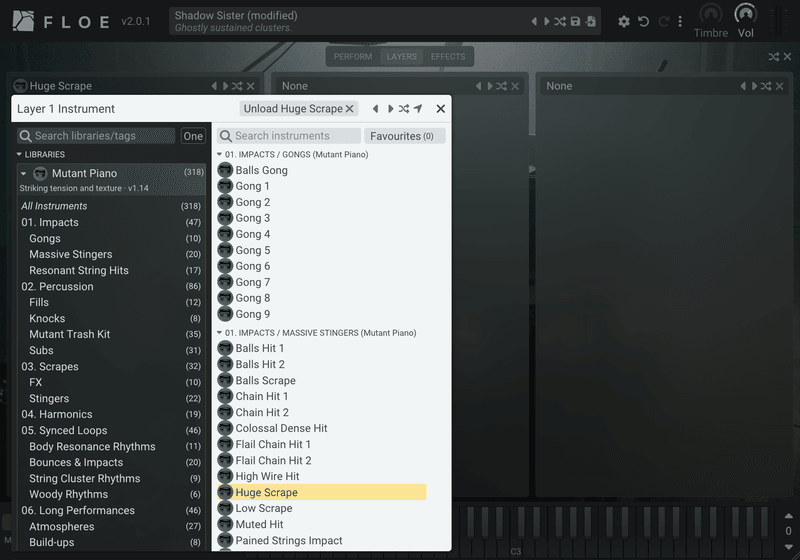
Task: Filter by 05. Synced Loops folder
Action: coord(111,430)
